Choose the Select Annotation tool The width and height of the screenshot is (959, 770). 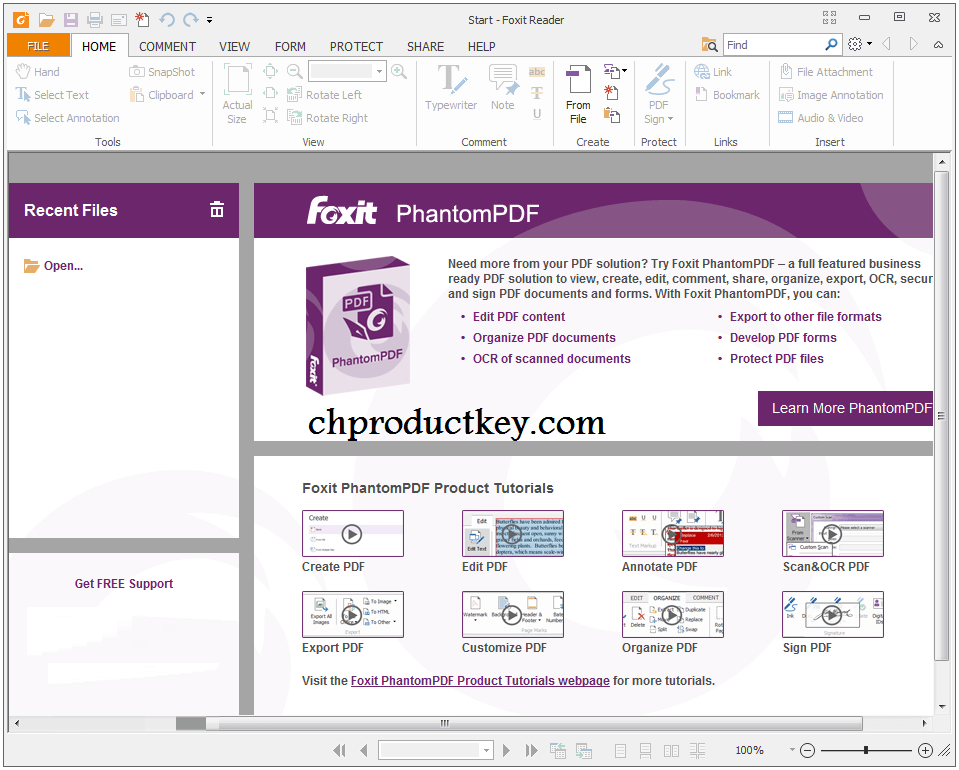68,118
